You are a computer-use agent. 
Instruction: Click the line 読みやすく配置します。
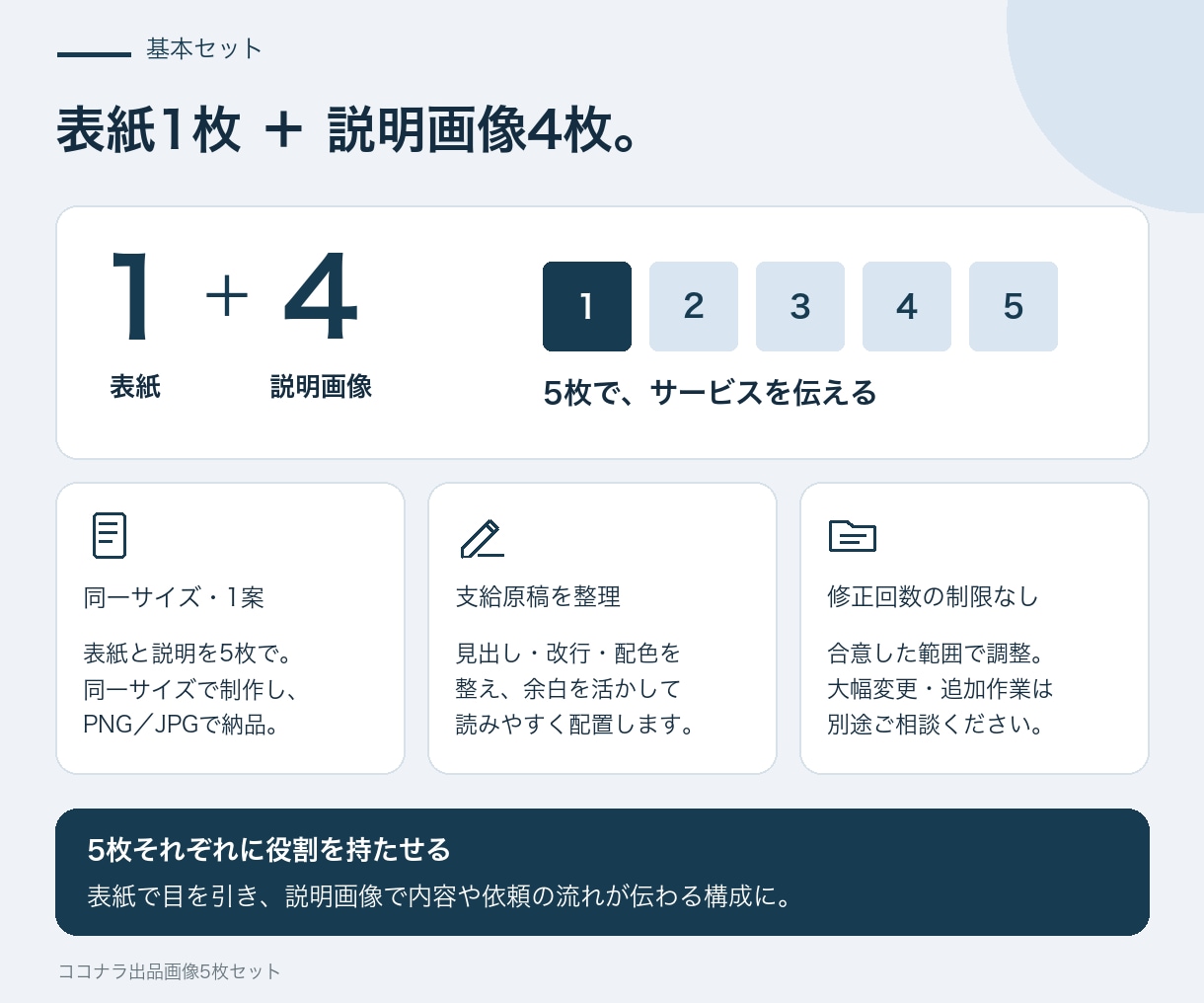tap(576, 725)
